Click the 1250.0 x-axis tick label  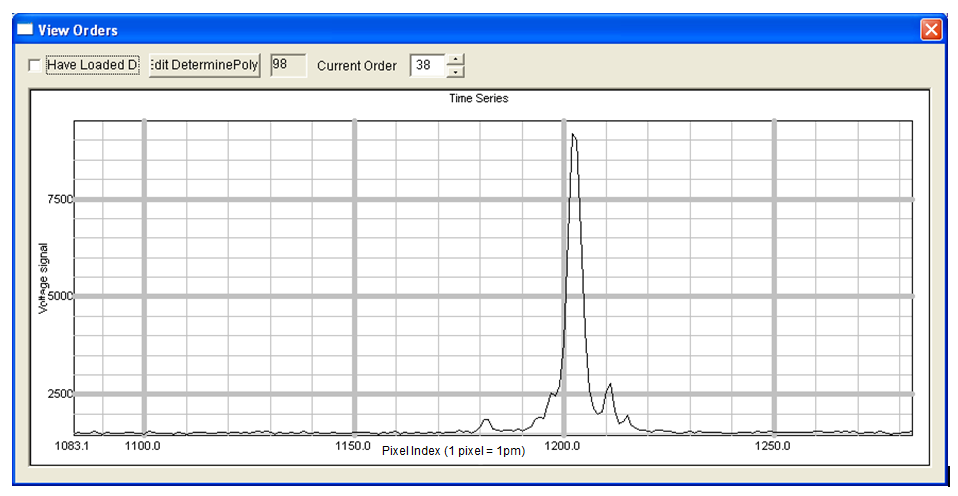click(x=772, y=445)
